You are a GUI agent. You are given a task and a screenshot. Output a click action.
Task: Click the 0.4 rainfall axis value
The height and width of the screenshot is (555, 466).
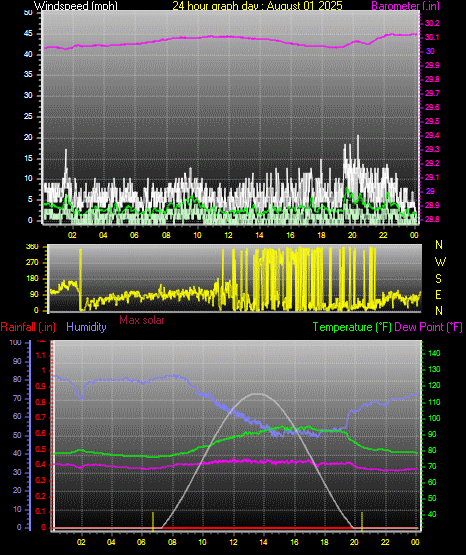tap(41, 465)
